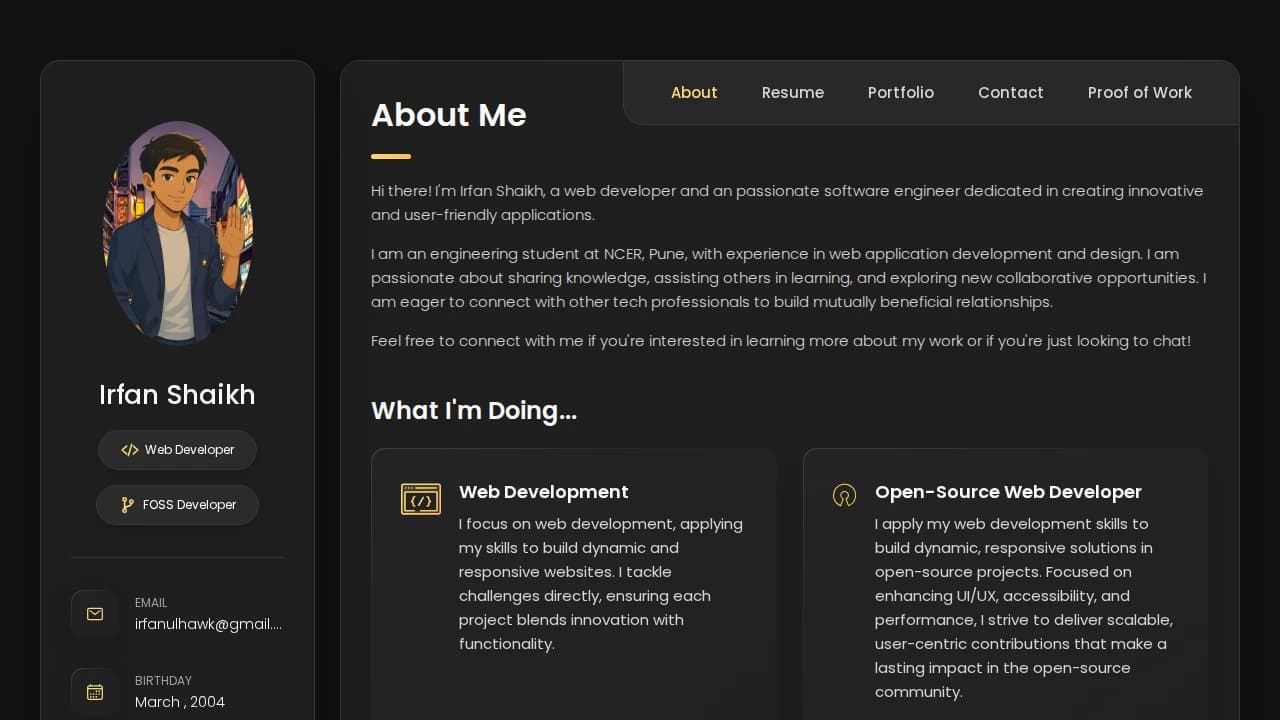The image size is (1280, 720).
Task: Click the calendar icon next to BIRTHDAY
Action: point(94,691)
